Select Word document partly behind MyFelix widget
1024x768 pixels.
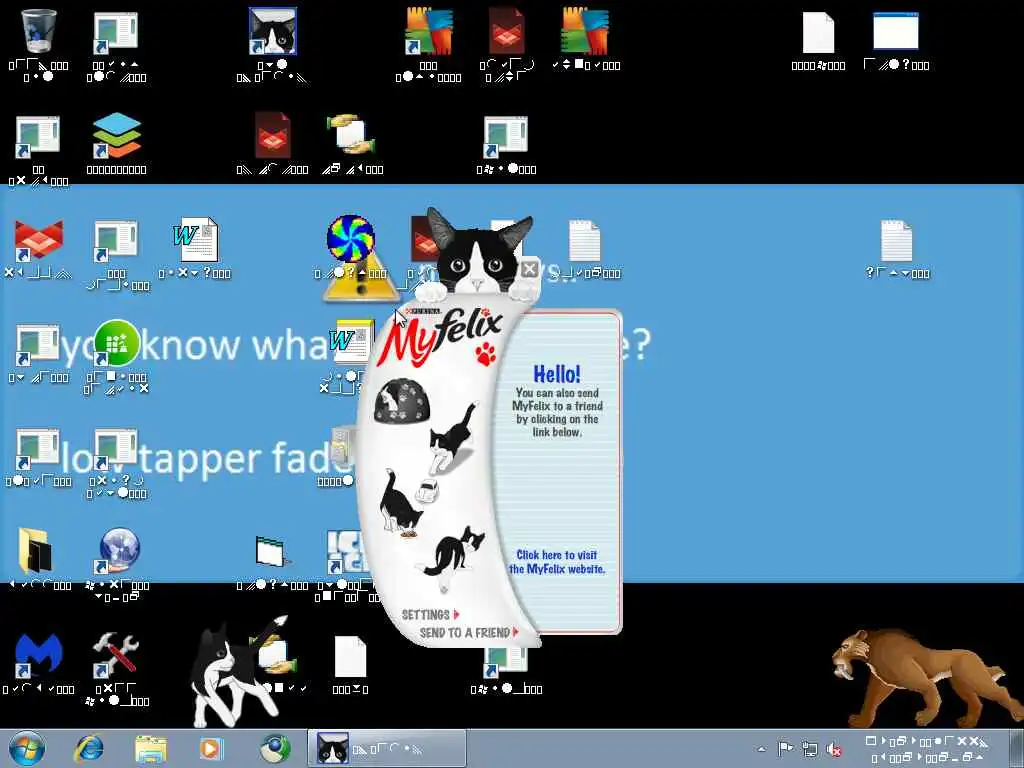[351, 342]
